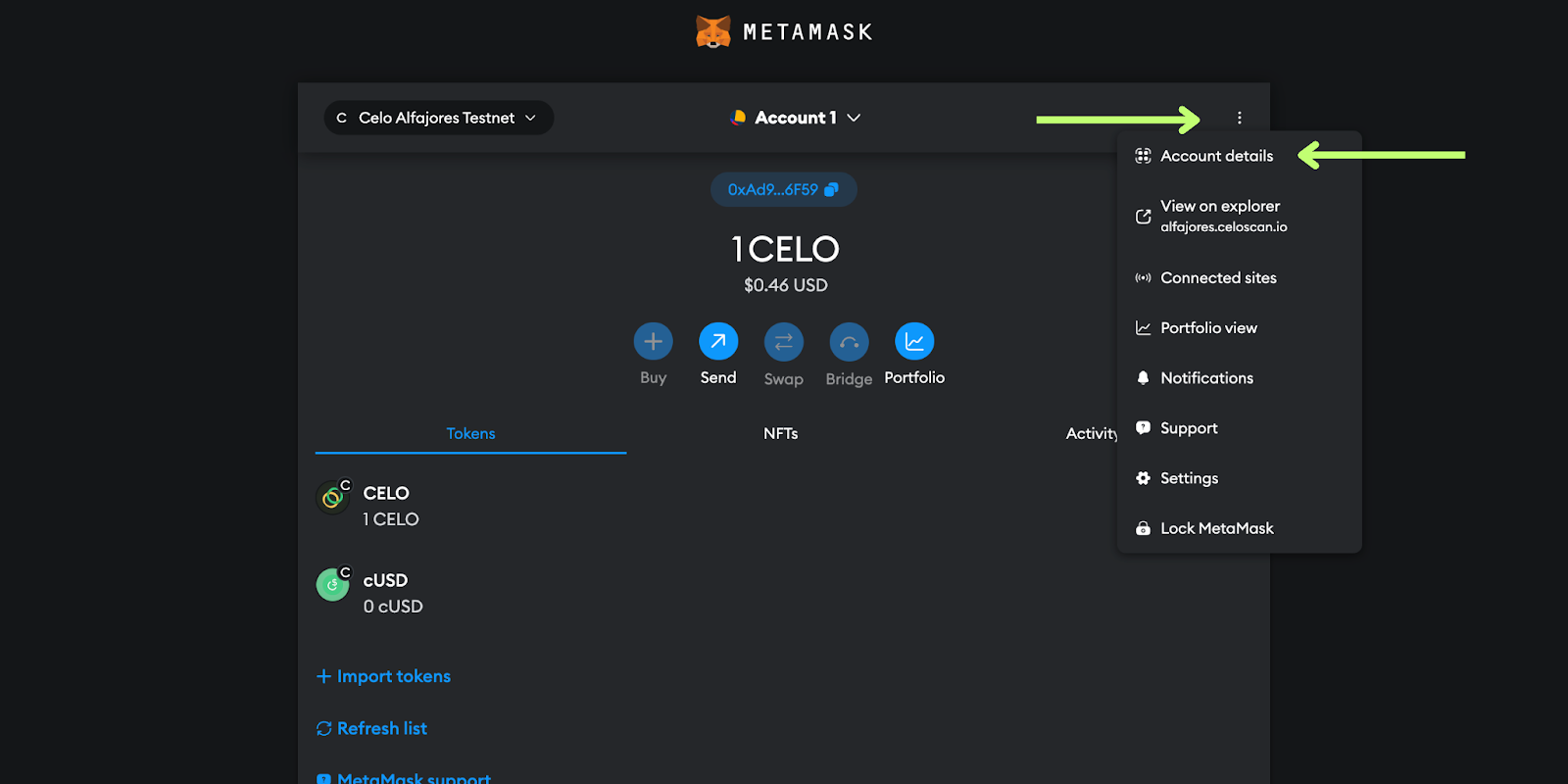Click the Account 1 avatar icon
Screen dimensions: 1568x784
pos(739,118)
